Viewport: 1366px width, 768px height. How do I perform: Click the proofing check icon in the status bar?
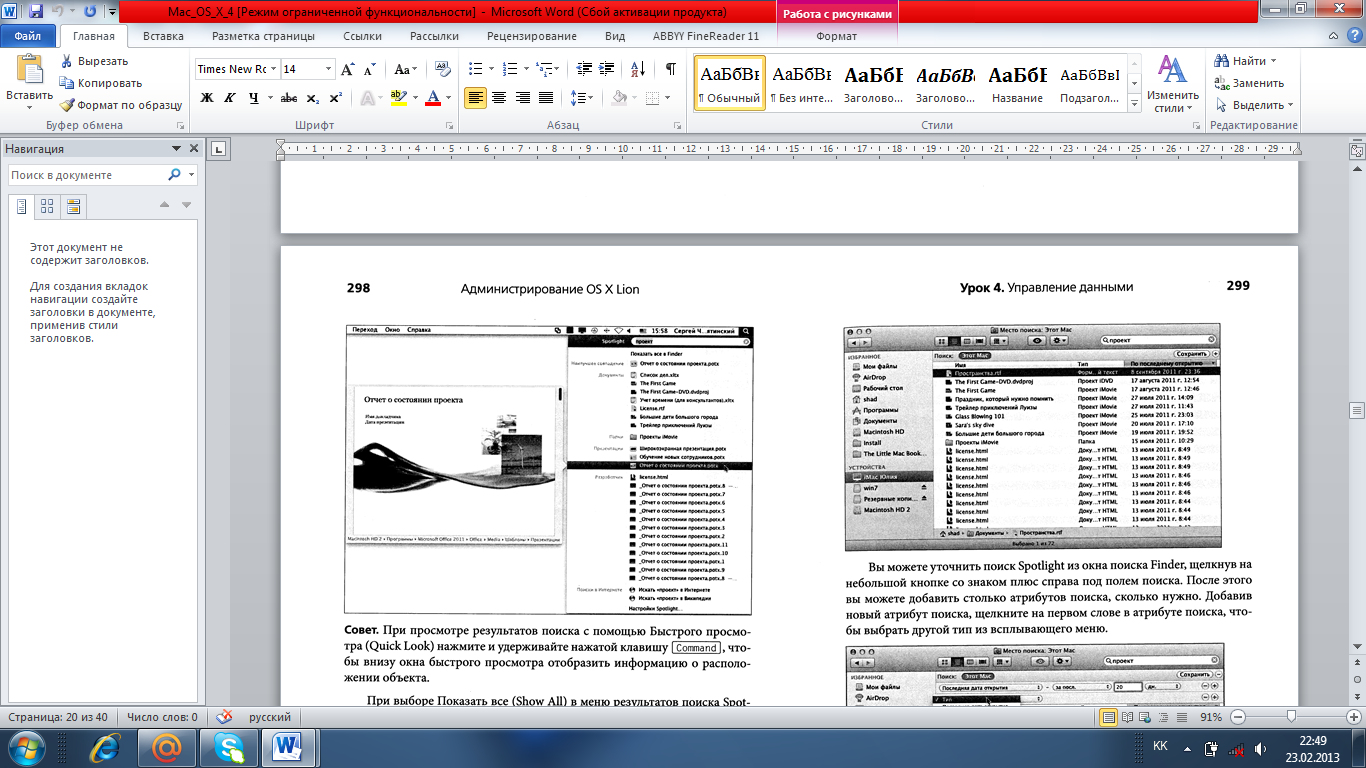[x=224, y=717]
